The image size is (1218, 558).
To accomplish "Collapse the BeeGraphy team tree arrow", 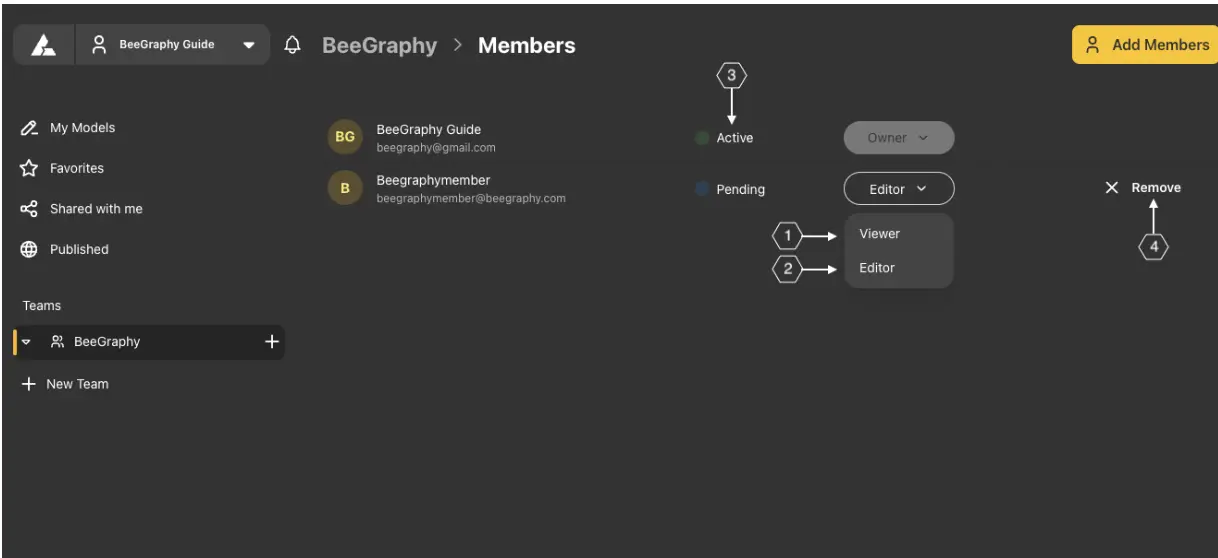I will tap(26, 342).
